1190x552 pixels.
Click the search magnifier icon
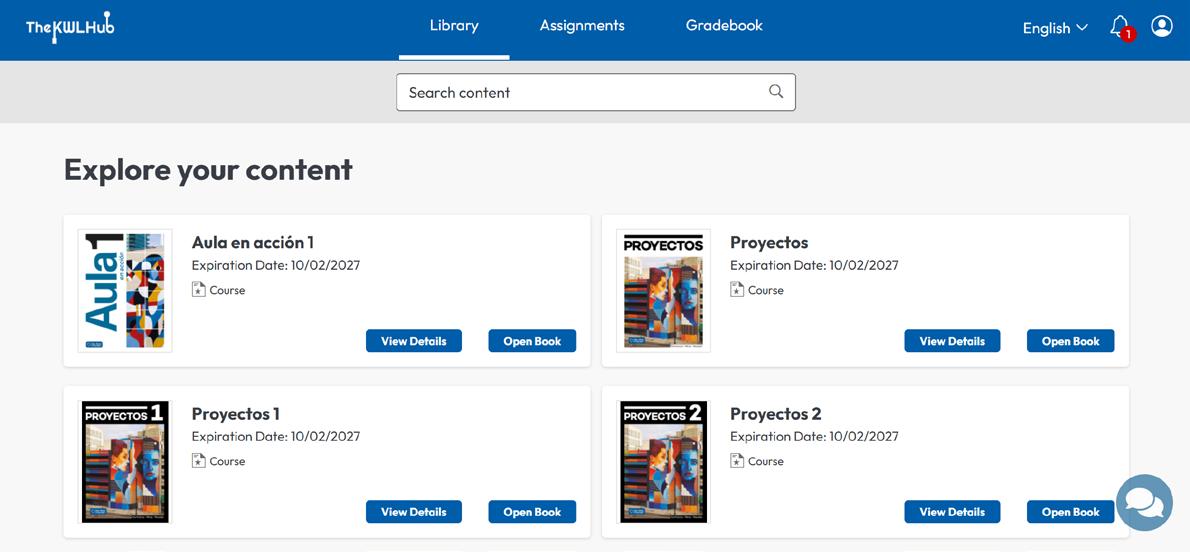[776, 92]
